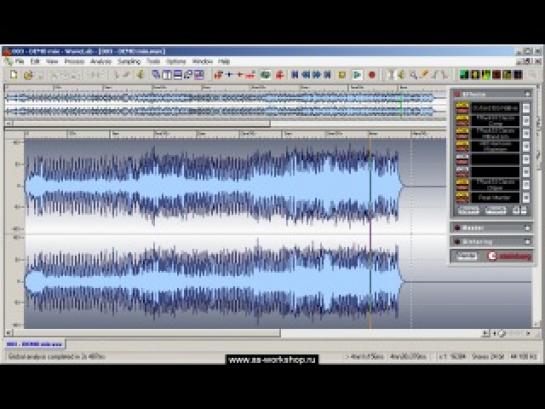
Task: Select the second effect slot plugin name
Action: 495,121
